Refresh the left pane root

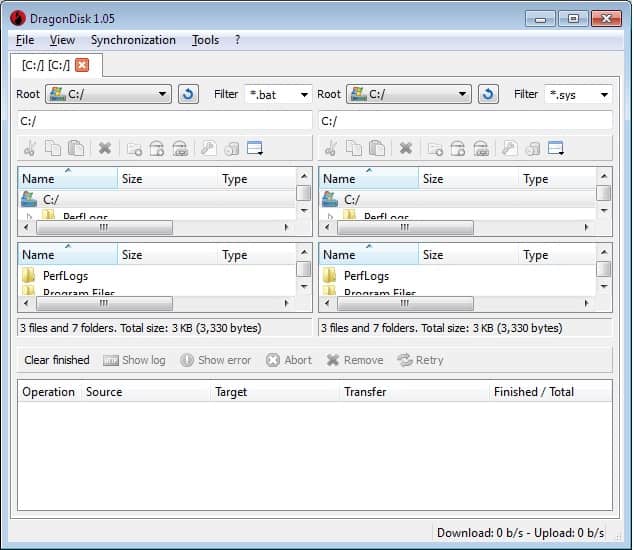click(188, 94)
